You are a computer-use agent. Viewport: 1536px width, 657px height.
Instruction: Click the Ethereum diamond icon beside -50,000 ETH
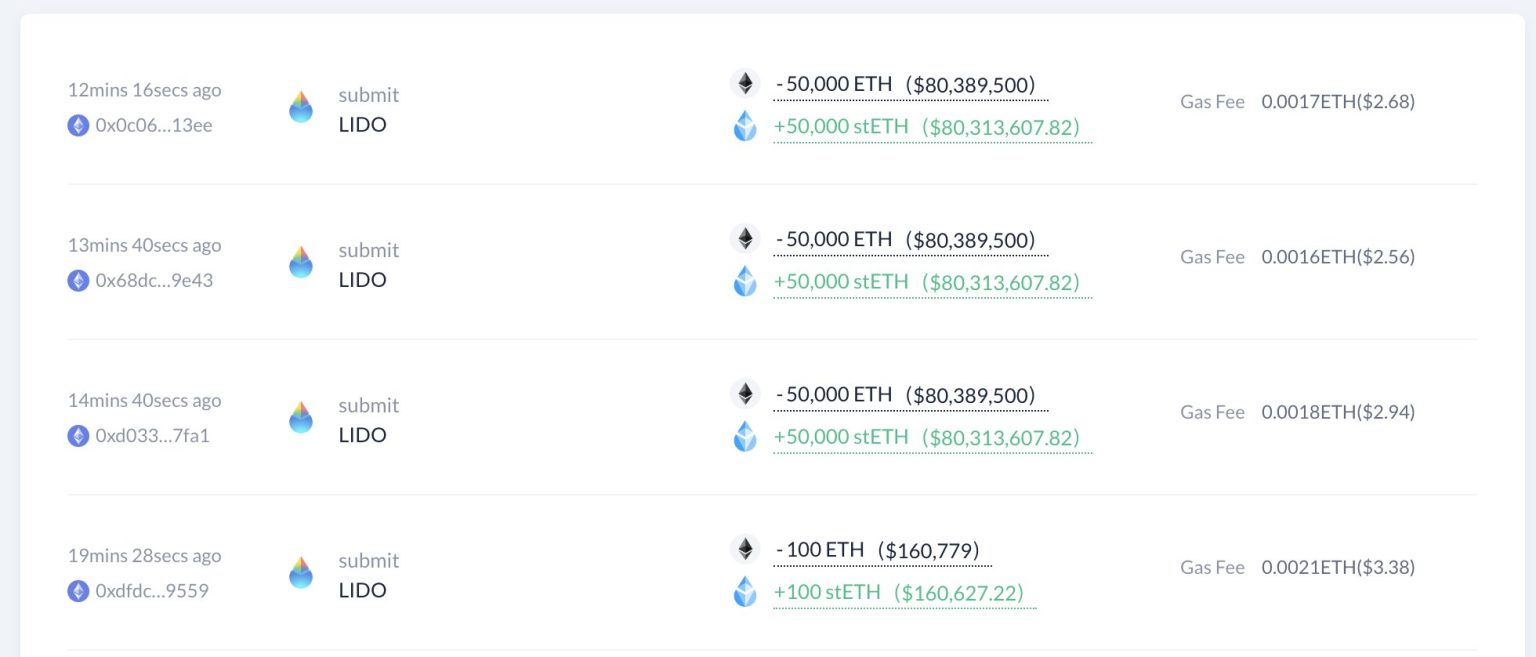(744, 83)
